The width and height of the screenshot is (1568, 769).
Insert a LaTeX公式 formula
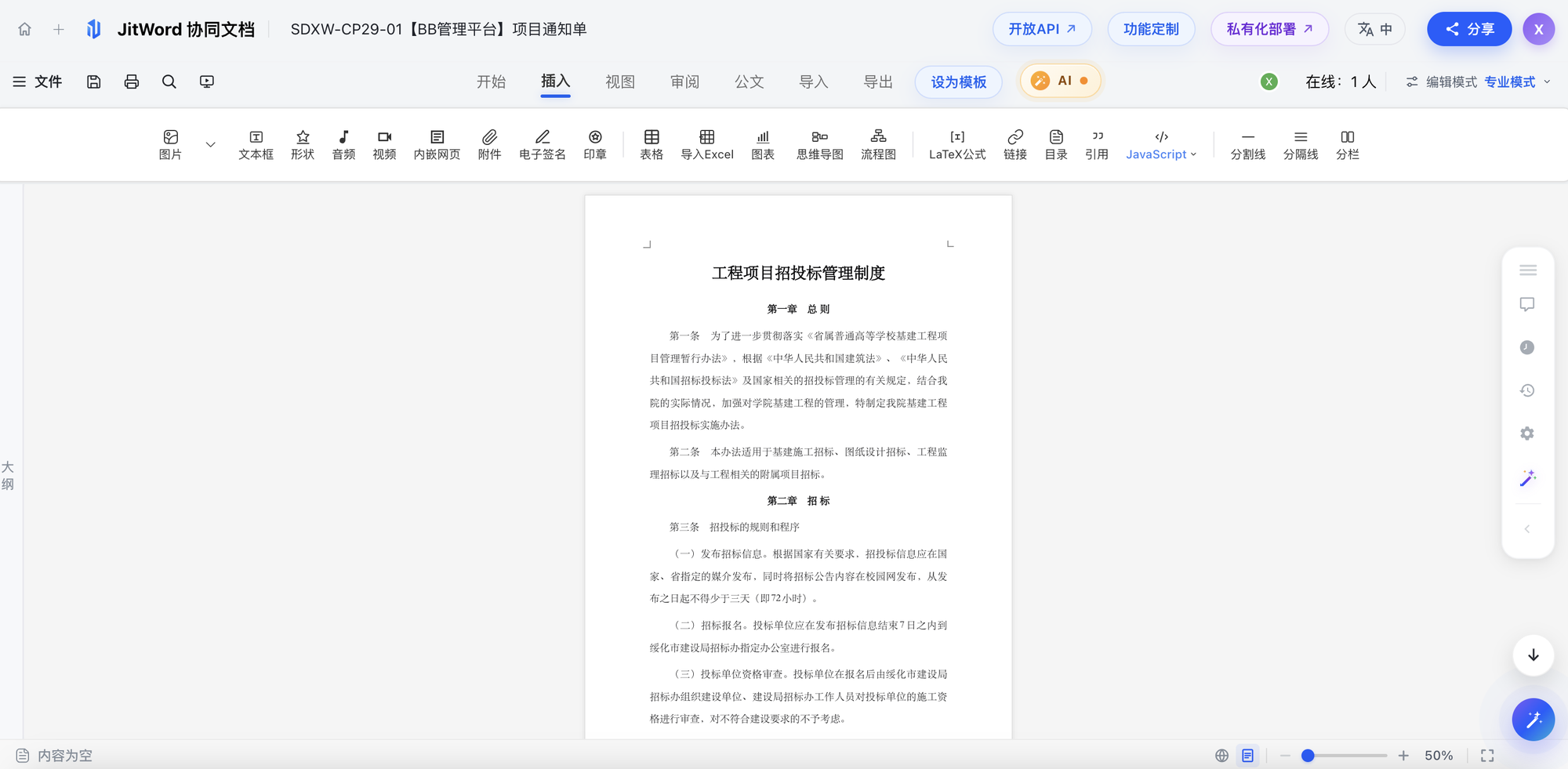(957, 145)
